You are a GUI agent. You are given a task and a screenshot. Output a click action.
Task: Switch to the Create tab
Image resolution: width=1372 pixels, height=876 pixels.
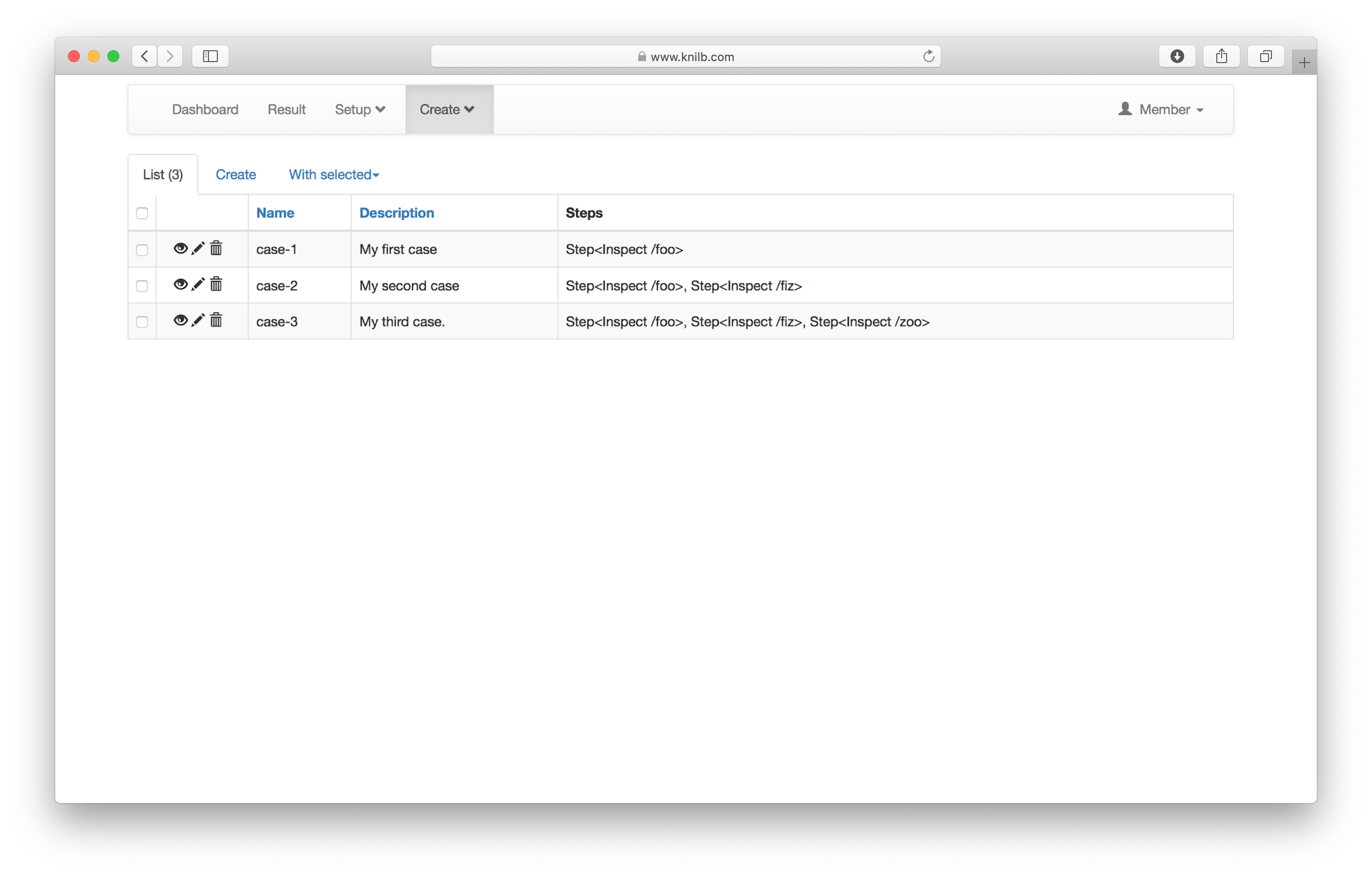click(x=235, y=174)
